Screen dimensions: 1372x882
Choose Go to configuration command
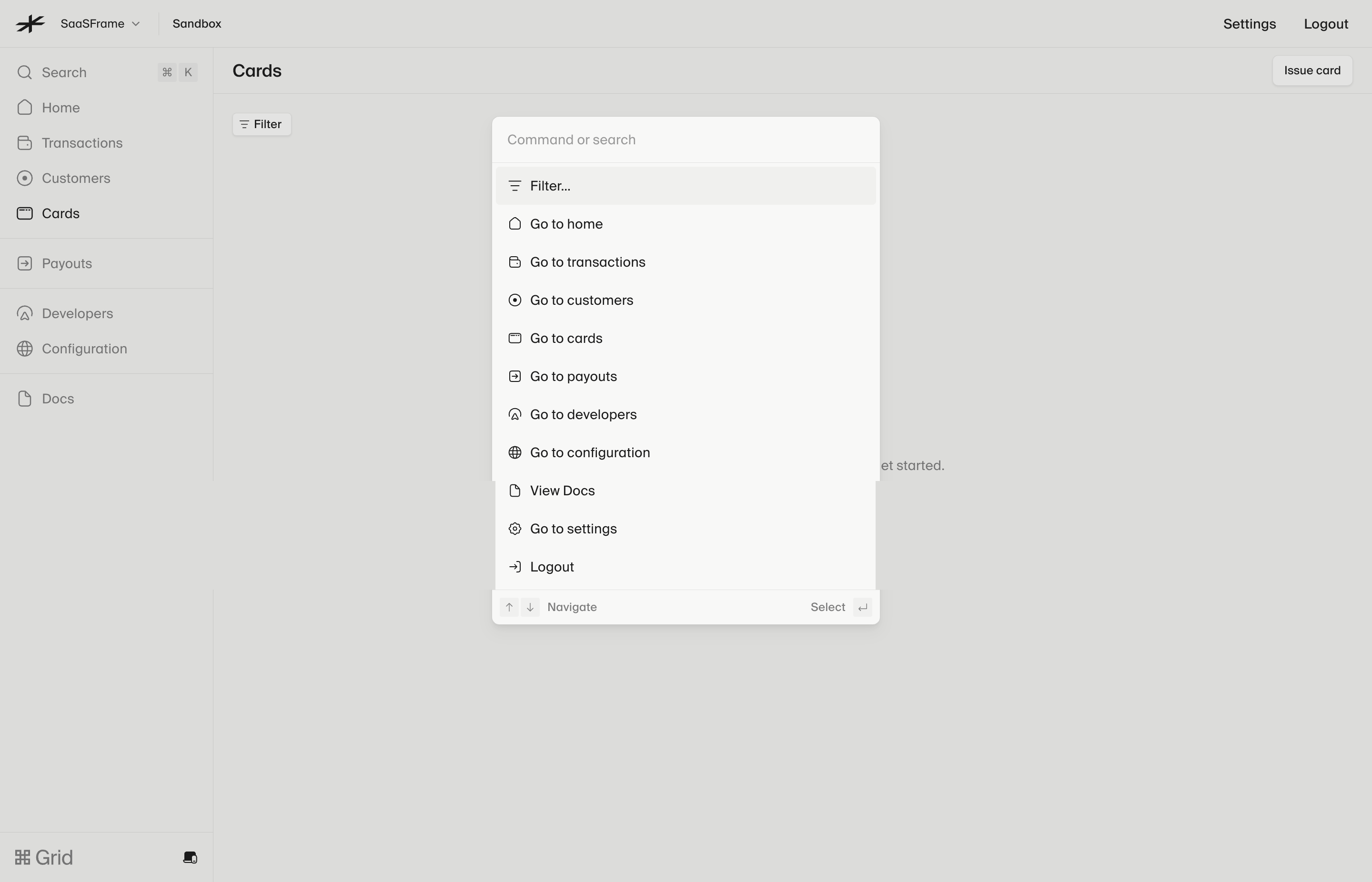[686, 452]
